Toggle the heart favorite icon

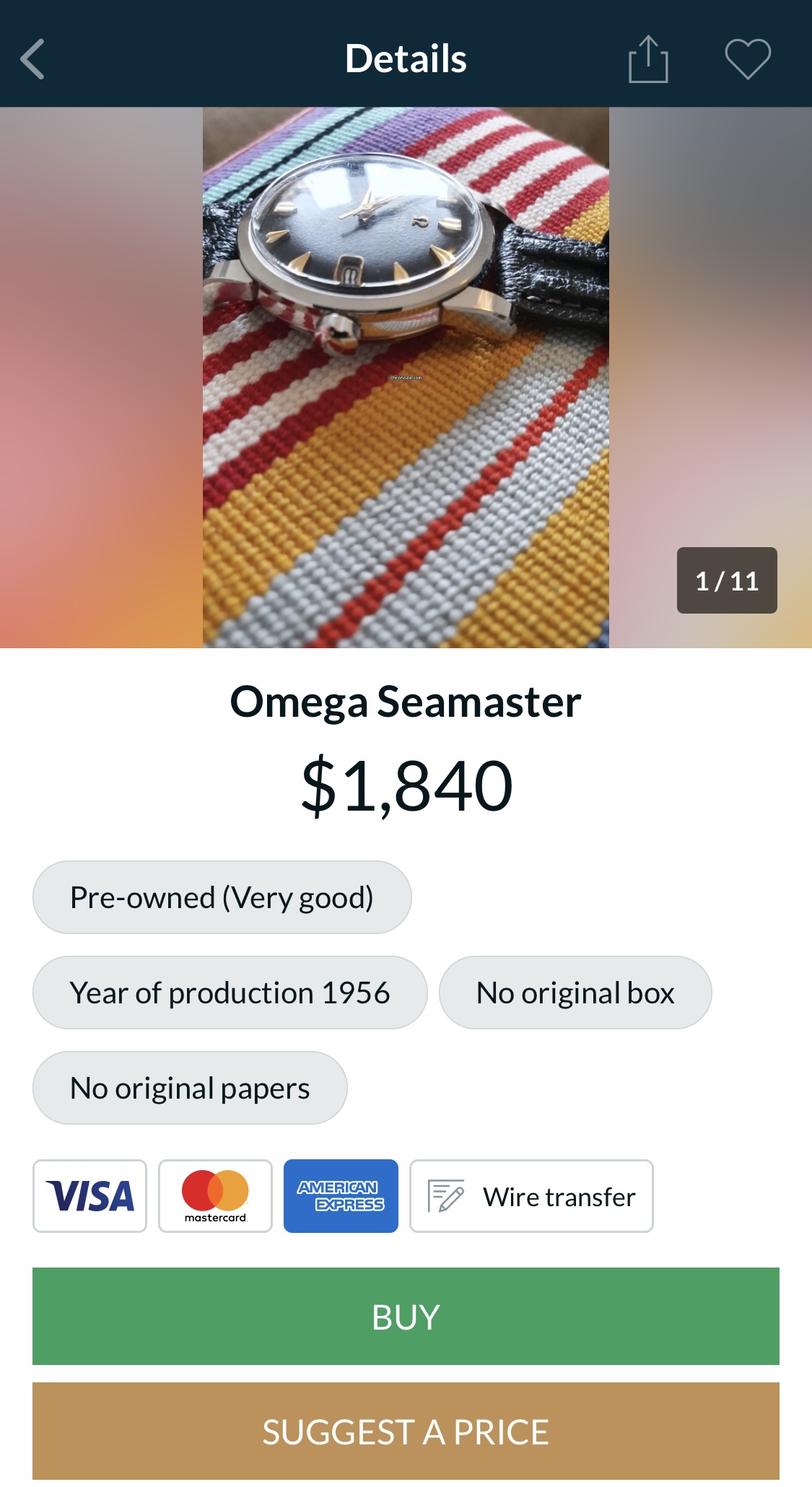point(747,58)
